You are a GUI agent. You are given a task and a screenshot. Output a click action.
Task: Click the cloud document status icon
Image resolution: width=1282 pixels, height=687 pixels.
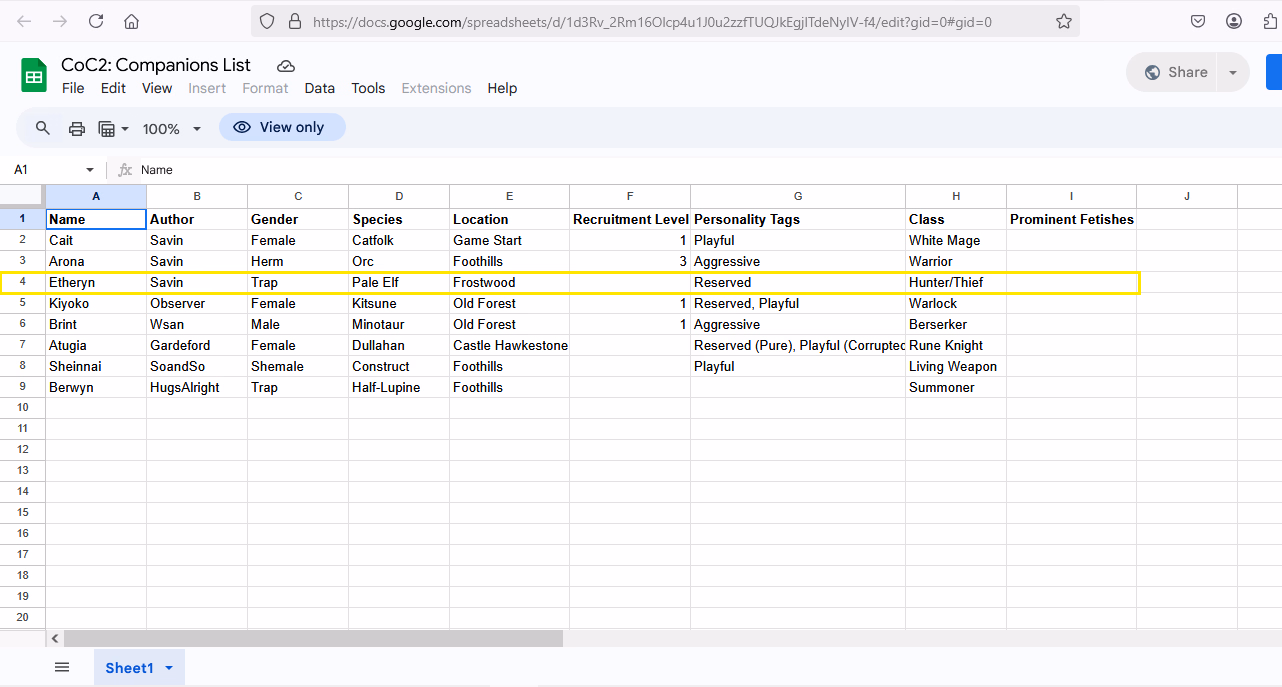(x=286, y=66)
